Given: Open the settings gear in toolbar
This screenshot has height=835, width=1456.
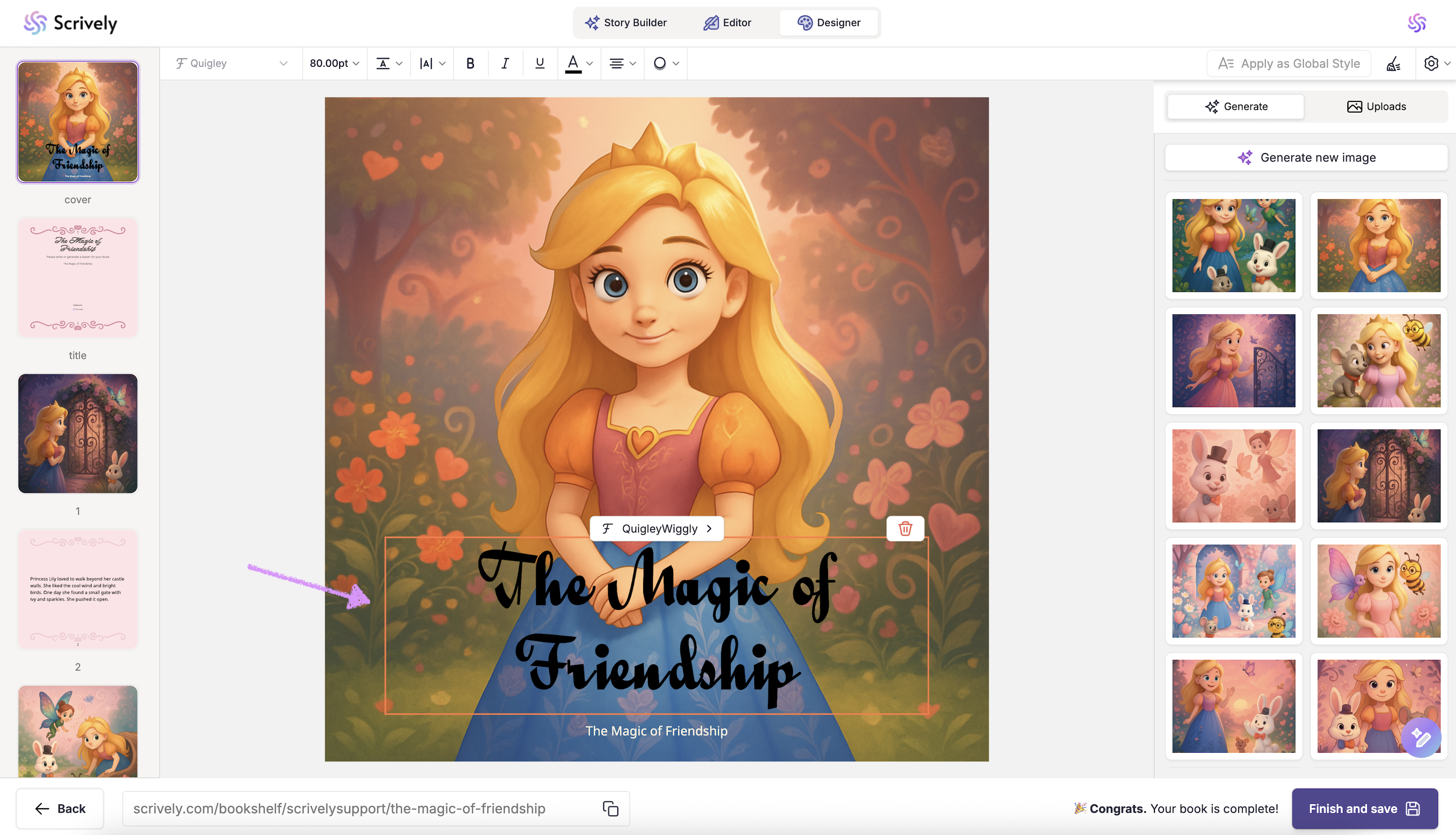Looking at the screenshot, I should click(x=1431, y=64).
